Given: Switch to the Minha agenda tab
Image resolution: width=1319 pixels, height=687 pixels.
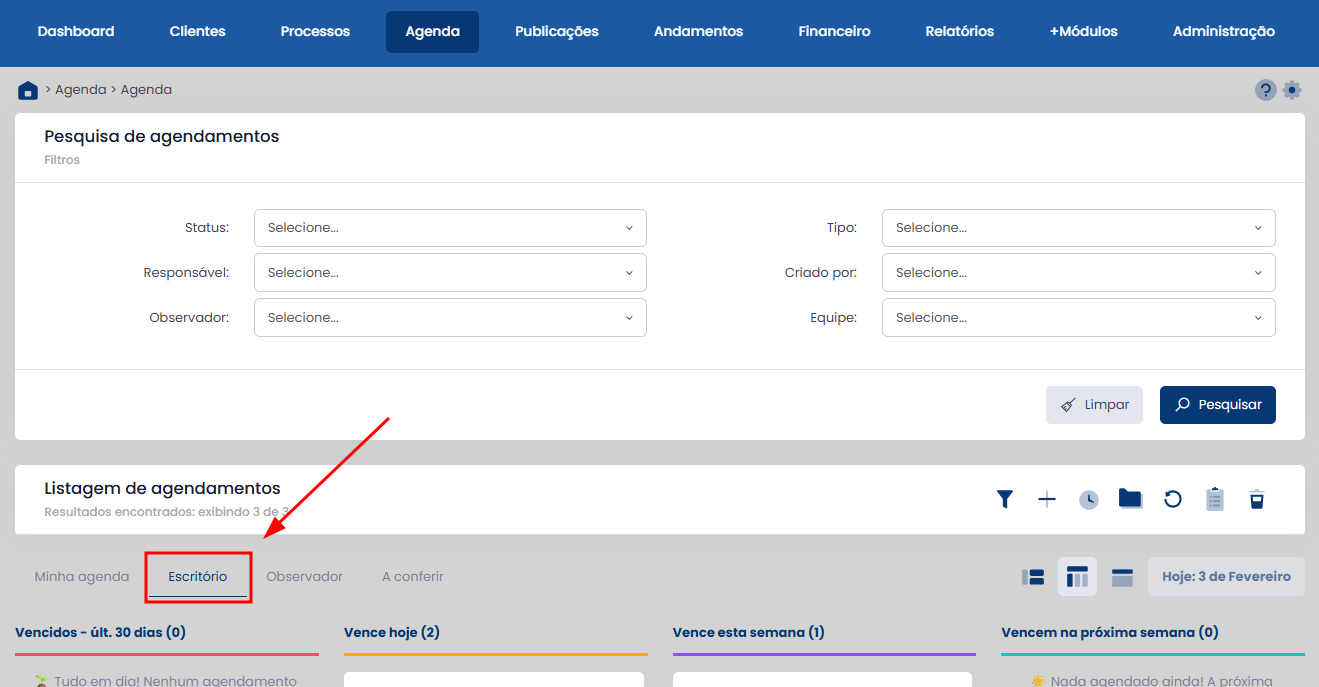Looking at the screenshot, I should (82, 577).
